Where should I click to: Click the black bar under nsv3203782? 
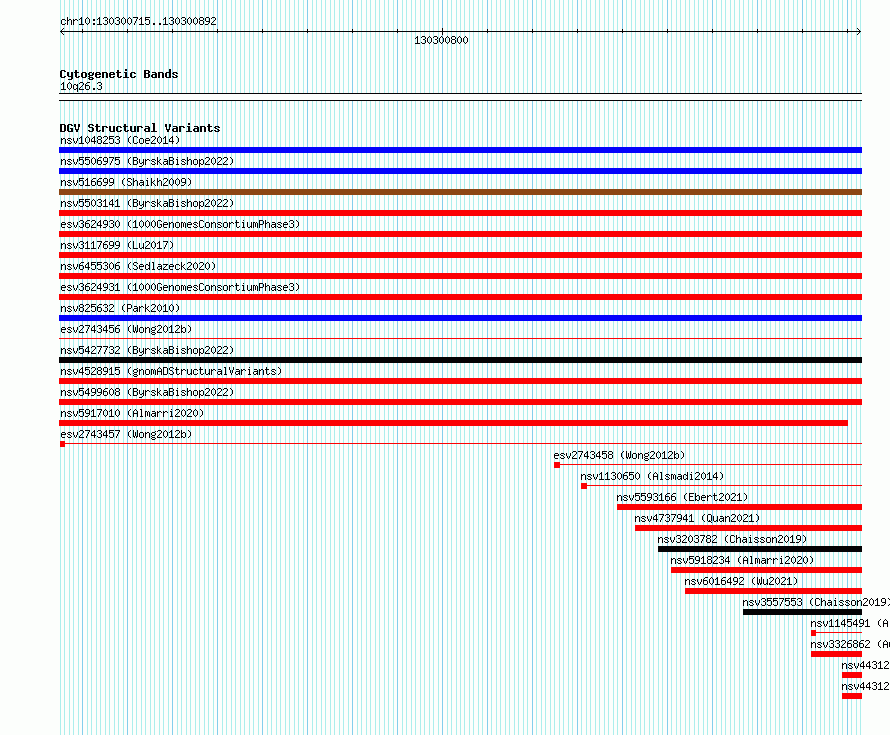point(760,549)
